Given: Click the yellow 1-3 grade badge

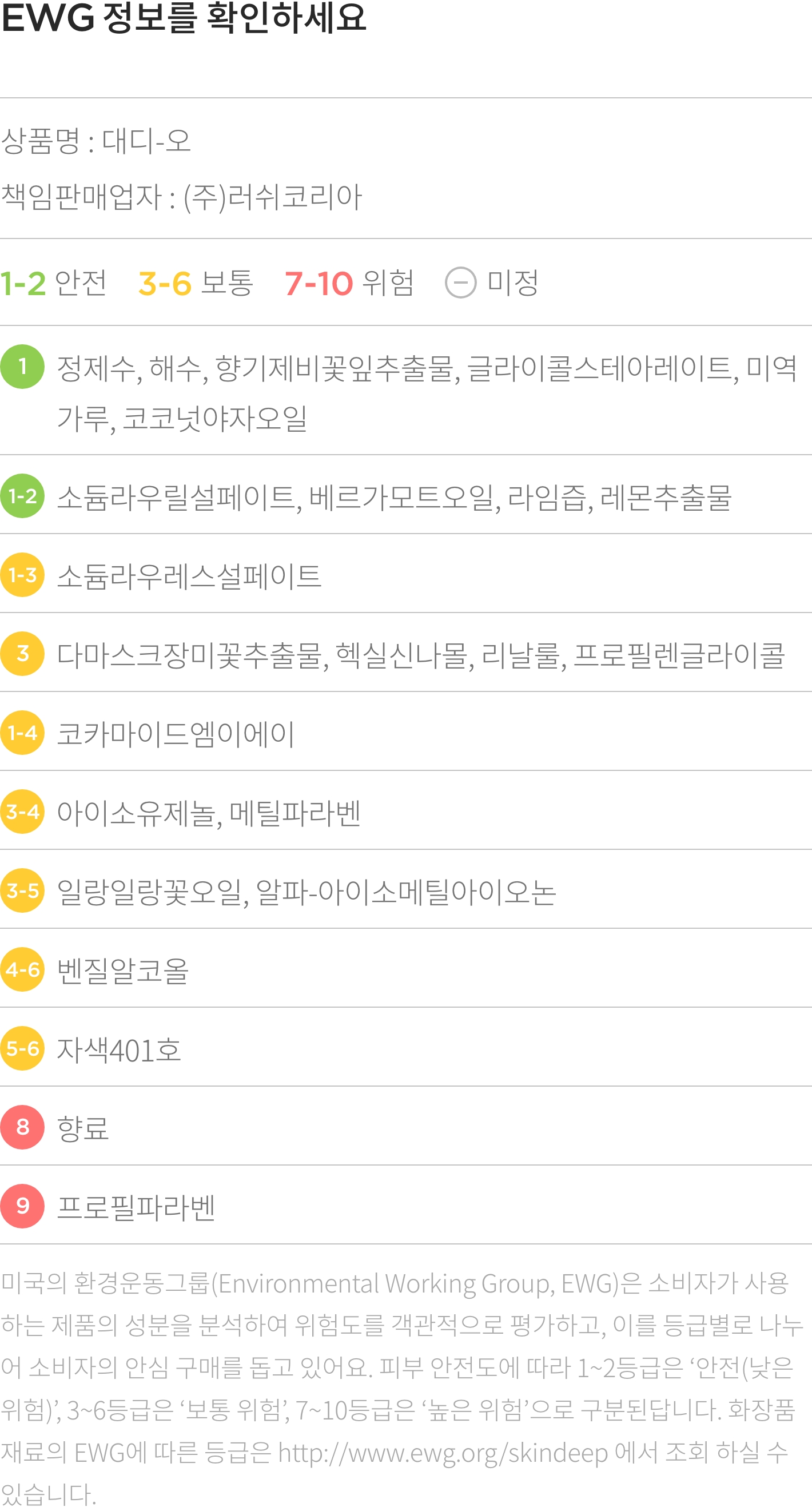Looking at the screenshot, I should [x=22, y=575].
